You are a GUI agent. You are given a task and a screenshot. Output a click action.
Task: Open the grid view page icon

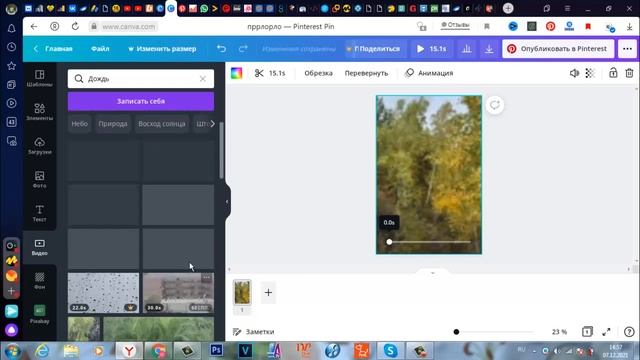[x=587, y=332]
